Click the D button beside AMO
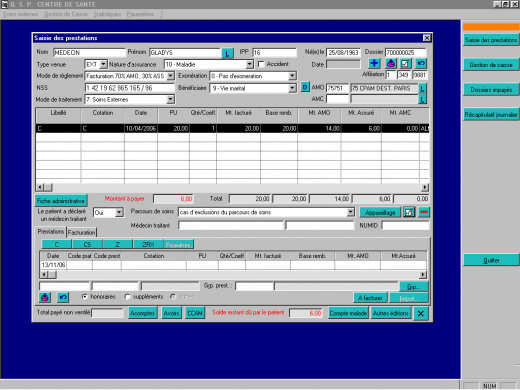Screen dimensions: 520x390 pos(305,88)
